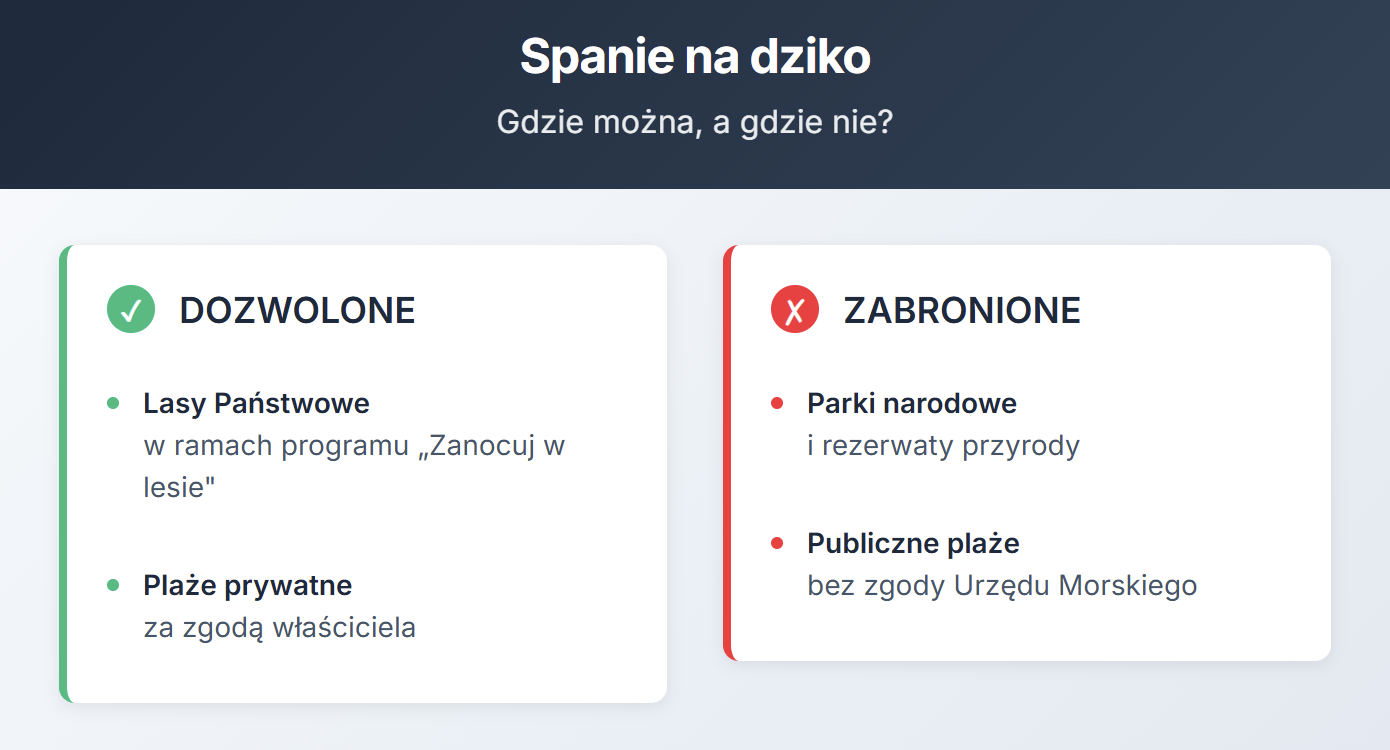Click the red X icon beside ZABRONIONE
The height and width of the screenshot is (750, 1390).
[795, 309]
